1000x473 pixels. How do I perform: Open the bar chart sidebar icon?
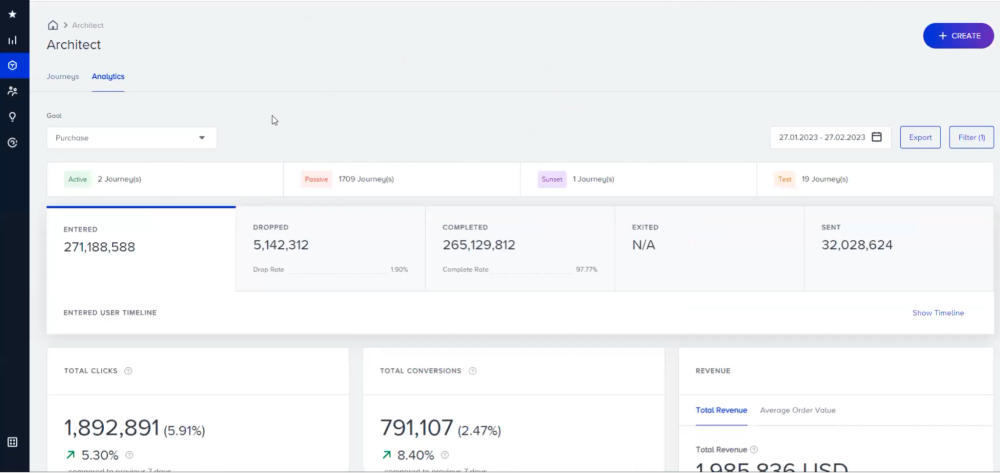pos(12,40)
